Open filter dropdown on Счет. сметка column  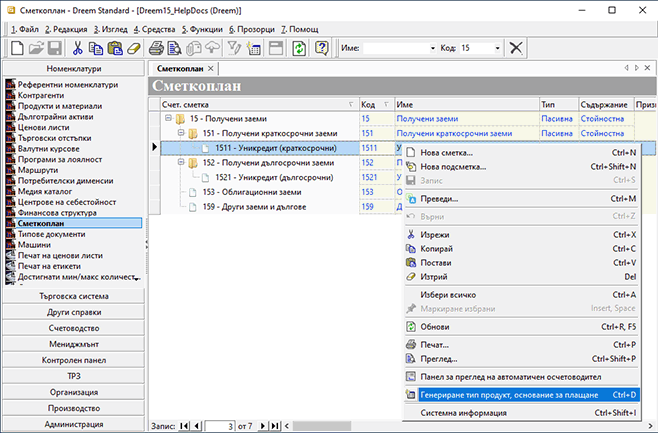click(351, 104)
